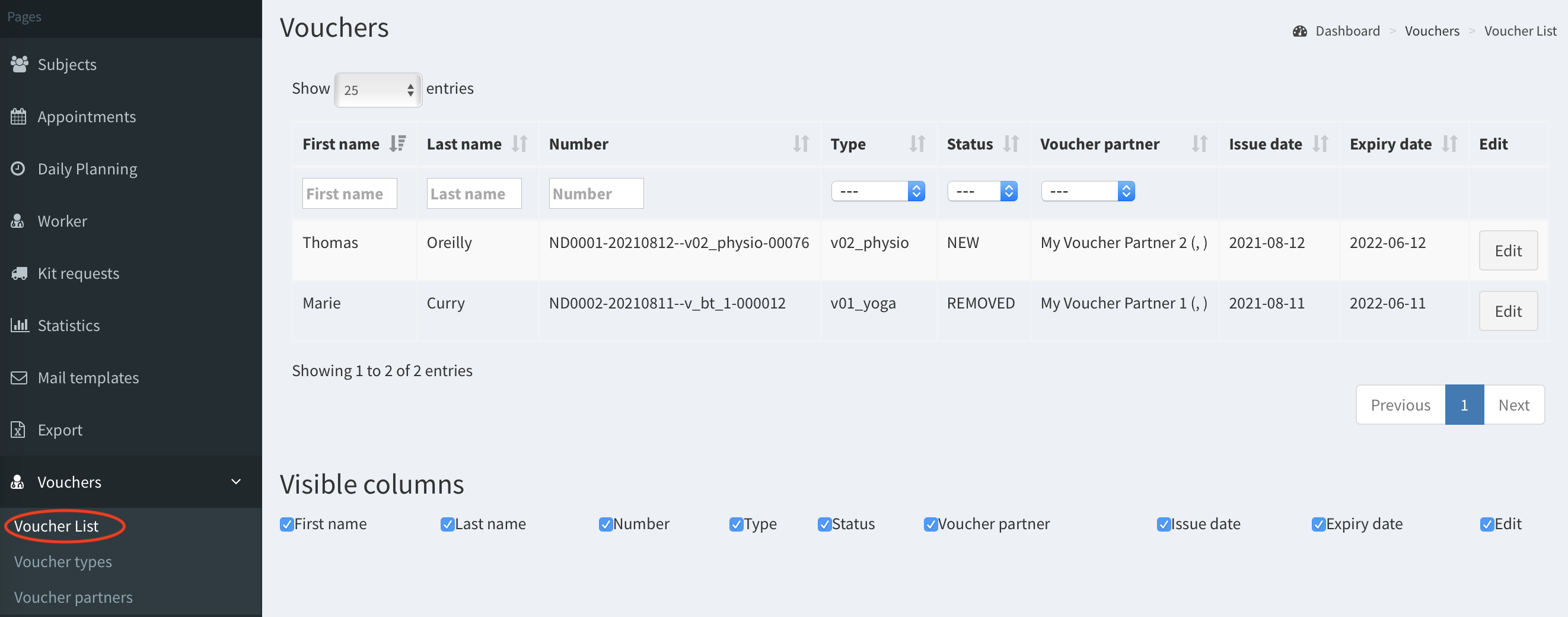
Task: Disable the Expiry date column checkbox
Action: (1318, 524)
